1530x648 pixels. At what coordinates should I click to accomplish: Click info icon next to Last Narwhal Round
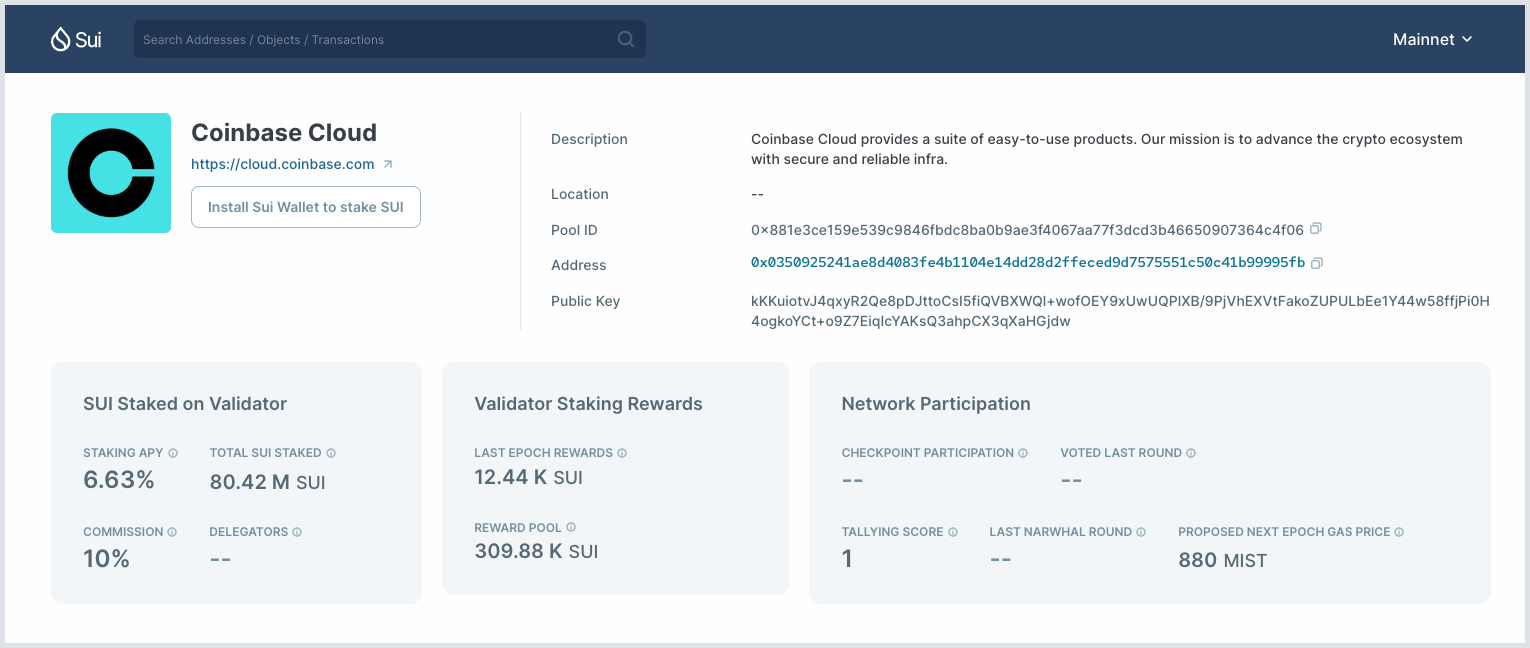(x=1141, y=532)
